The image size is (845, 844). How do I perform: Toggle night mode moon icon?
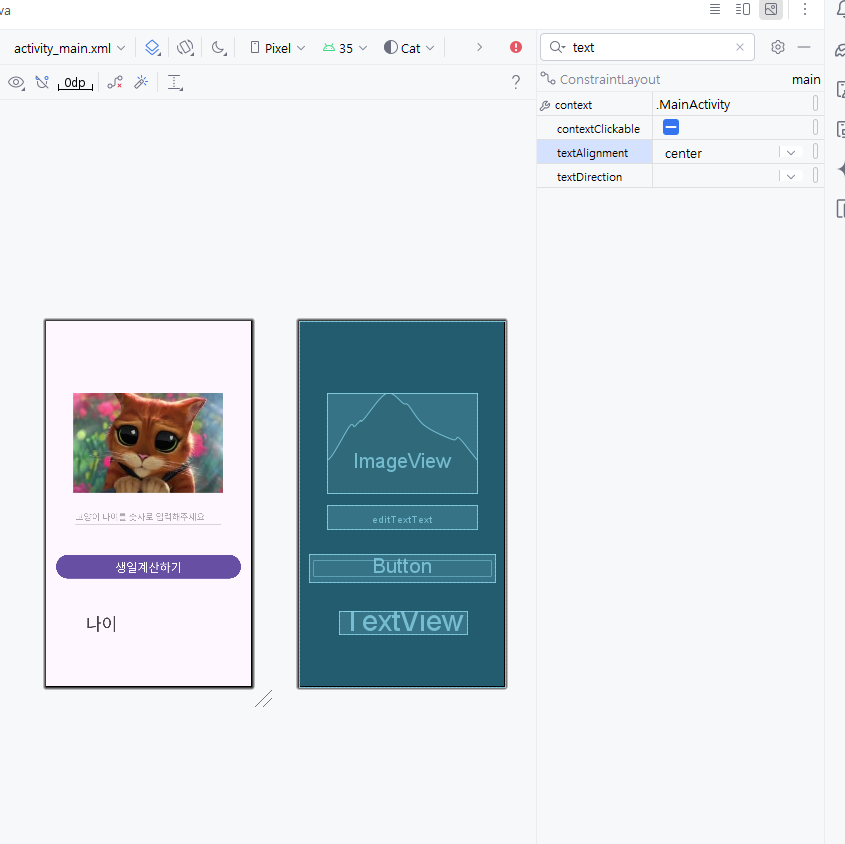click(x=218, y=48)
